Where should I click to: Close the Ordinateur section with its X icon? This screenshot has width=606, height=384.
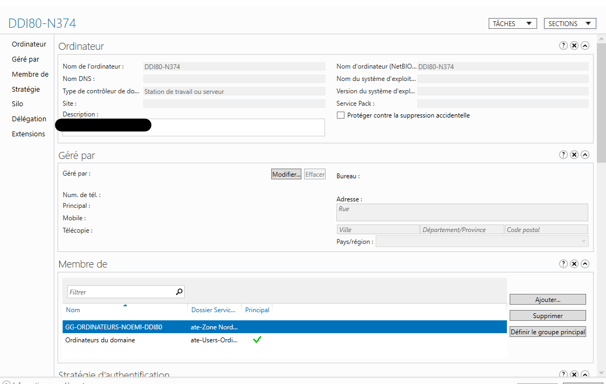574,46
